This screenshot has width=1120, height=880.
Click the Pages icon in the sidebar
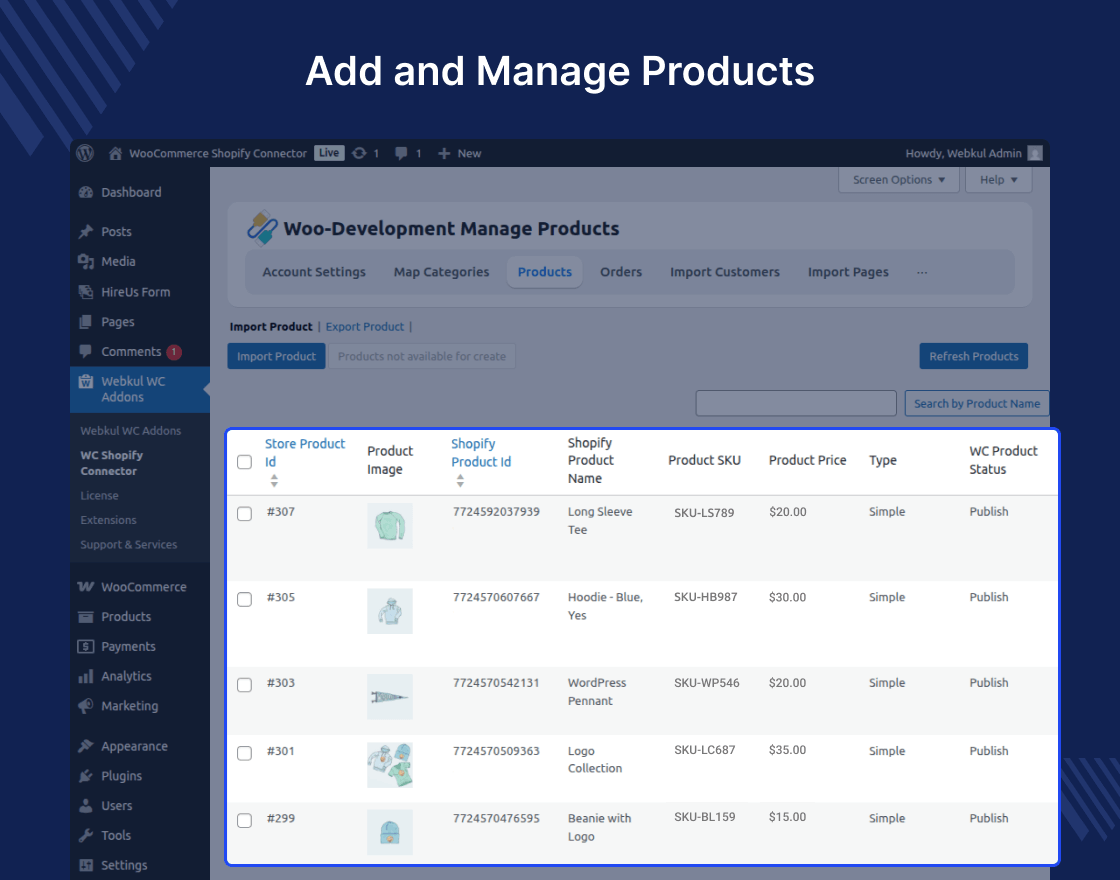pyautogui.click(x=86, y=321)
